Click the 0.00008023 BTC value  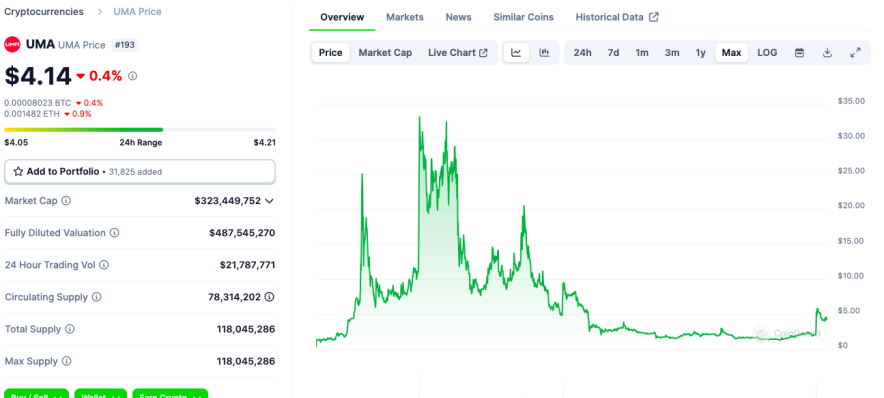pyautogui.click(x=38, y=103)
